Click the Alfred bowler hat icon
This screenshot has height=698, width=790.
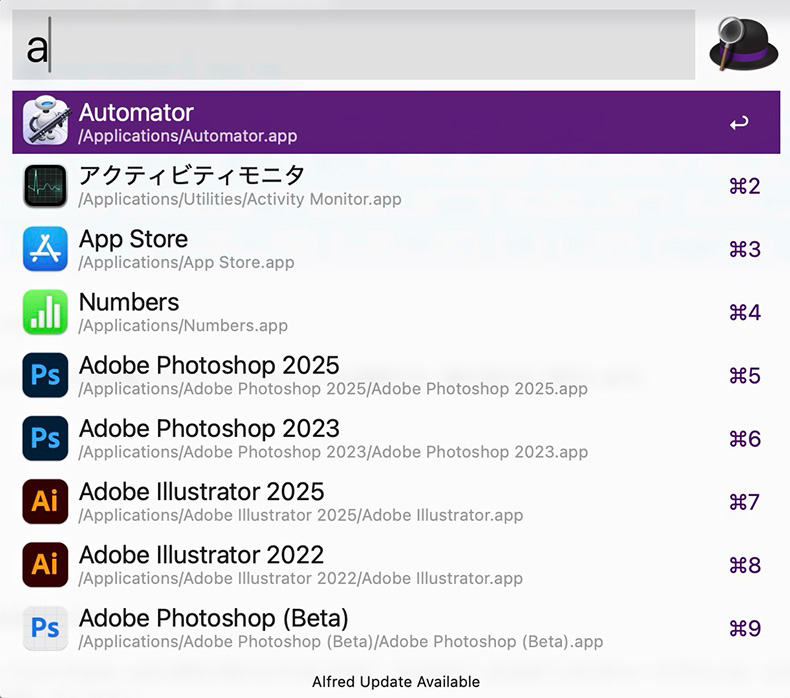[743, 44]
